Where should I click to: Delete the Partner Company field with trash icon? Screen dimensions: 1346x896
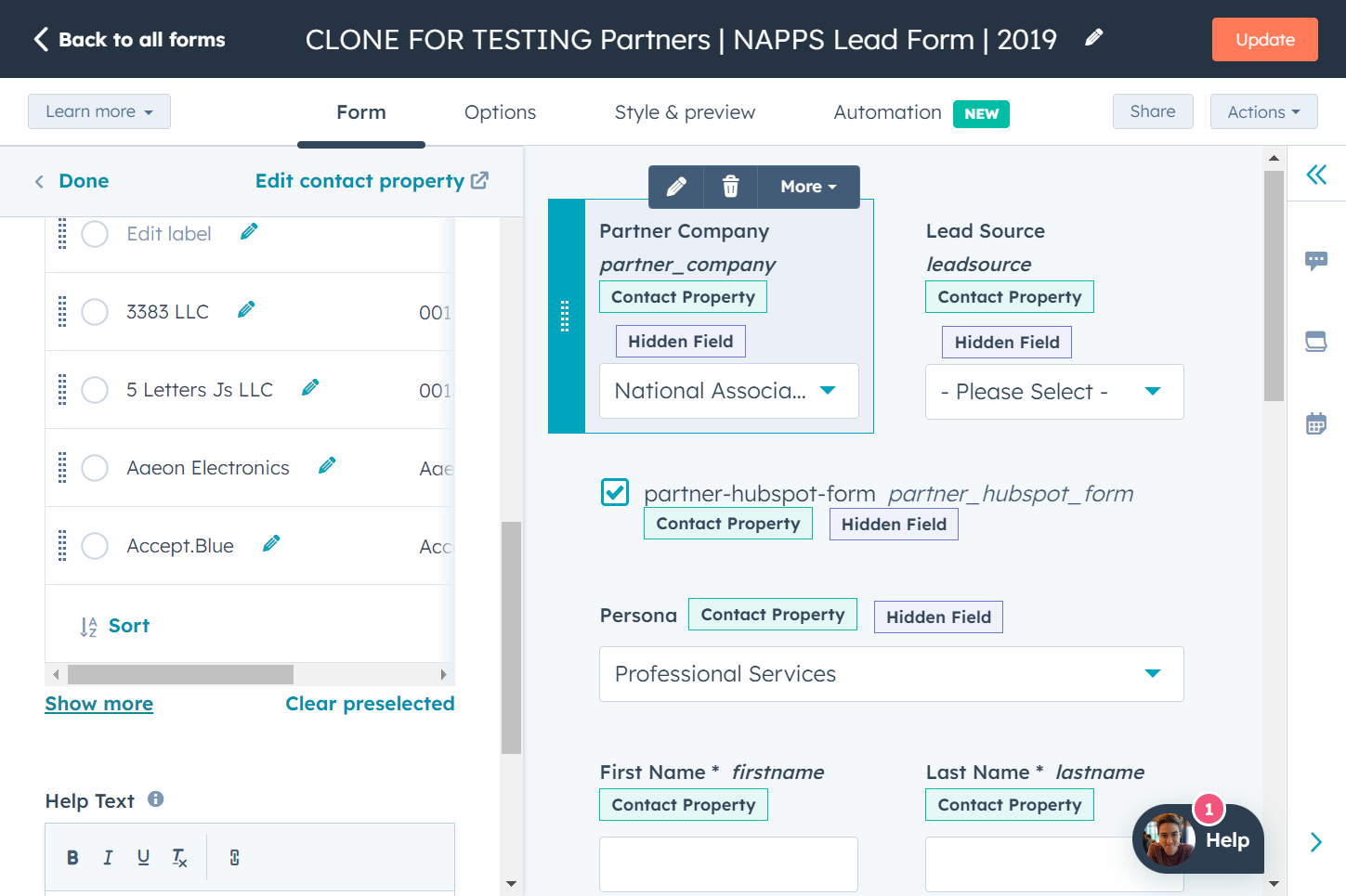731,187
